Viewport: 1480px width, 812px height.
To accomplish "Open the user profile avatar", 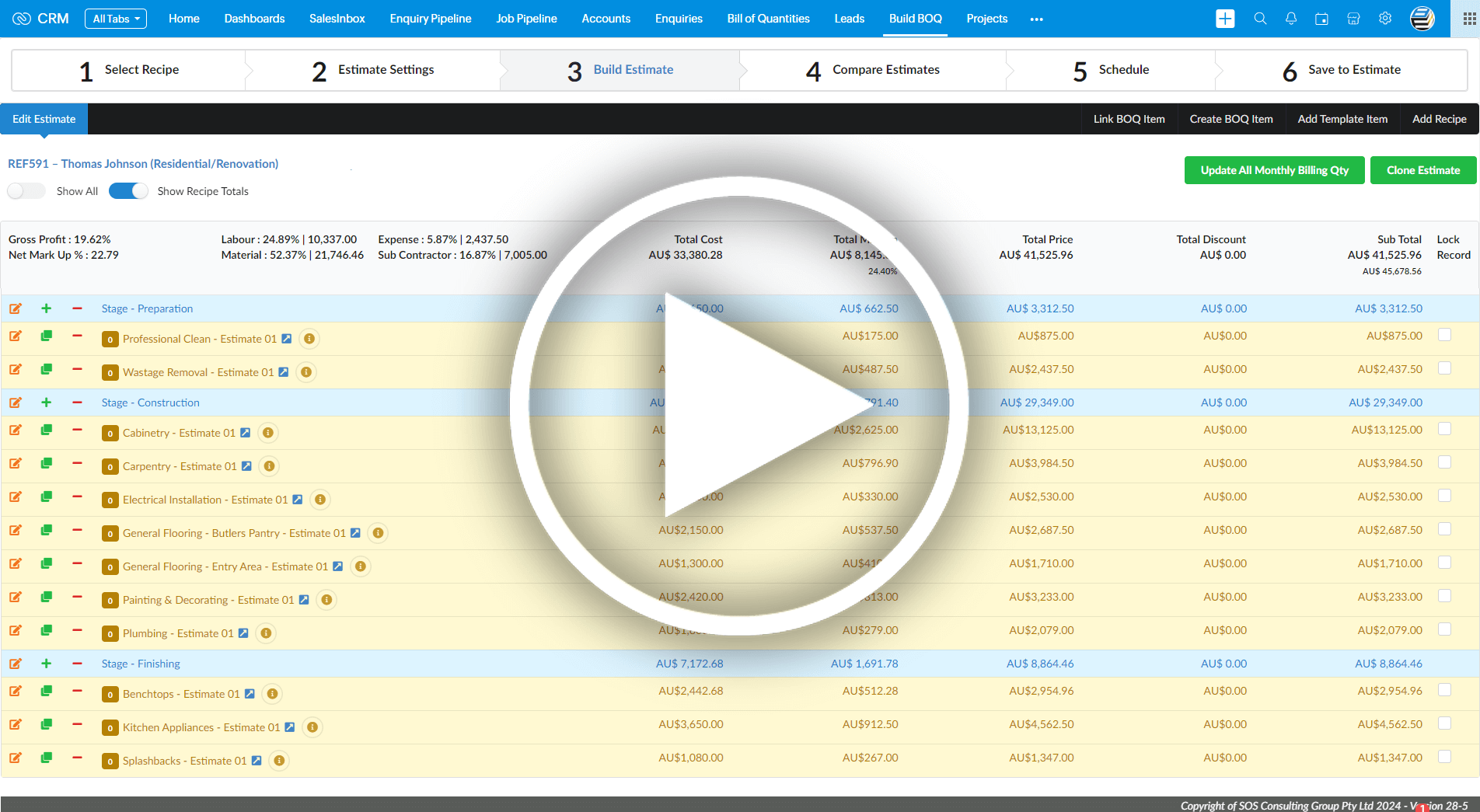I will pos(1422,19).
